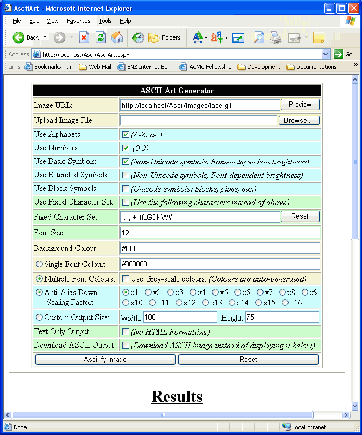Open the File menu

pos(16,21)
